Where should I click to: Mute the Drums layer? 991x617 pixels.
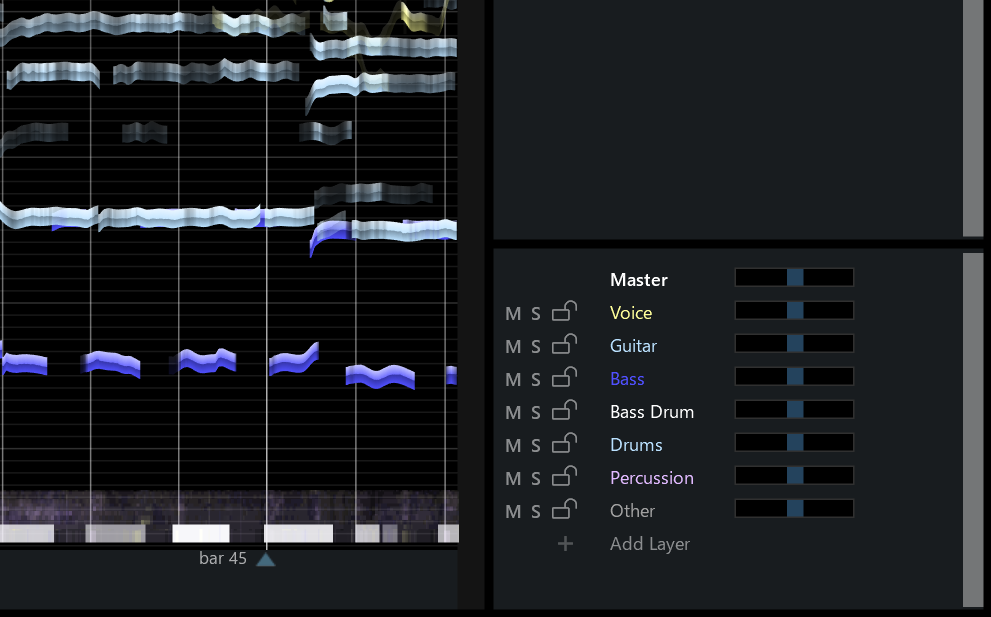click(x=513, y=445)
